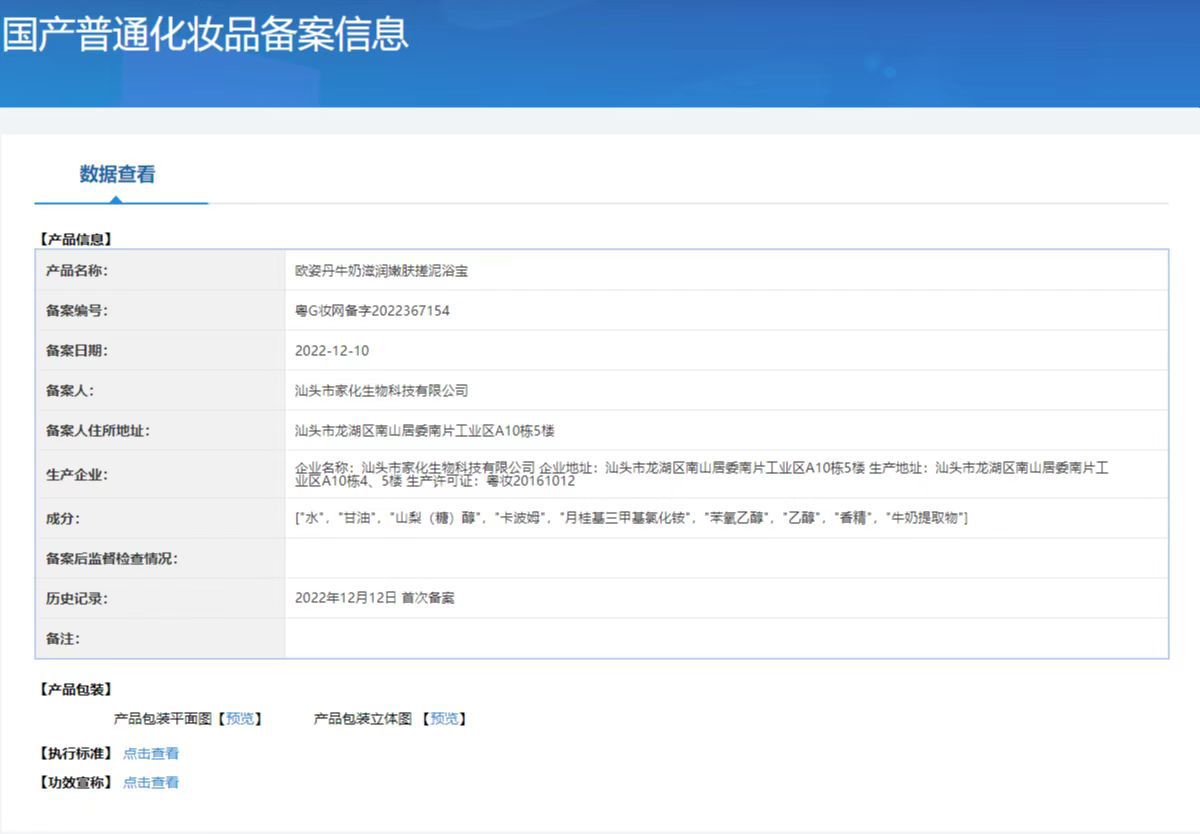Click the 产品包装立体图 label
The image size is (1200, 834).
[x=363, y=718]
